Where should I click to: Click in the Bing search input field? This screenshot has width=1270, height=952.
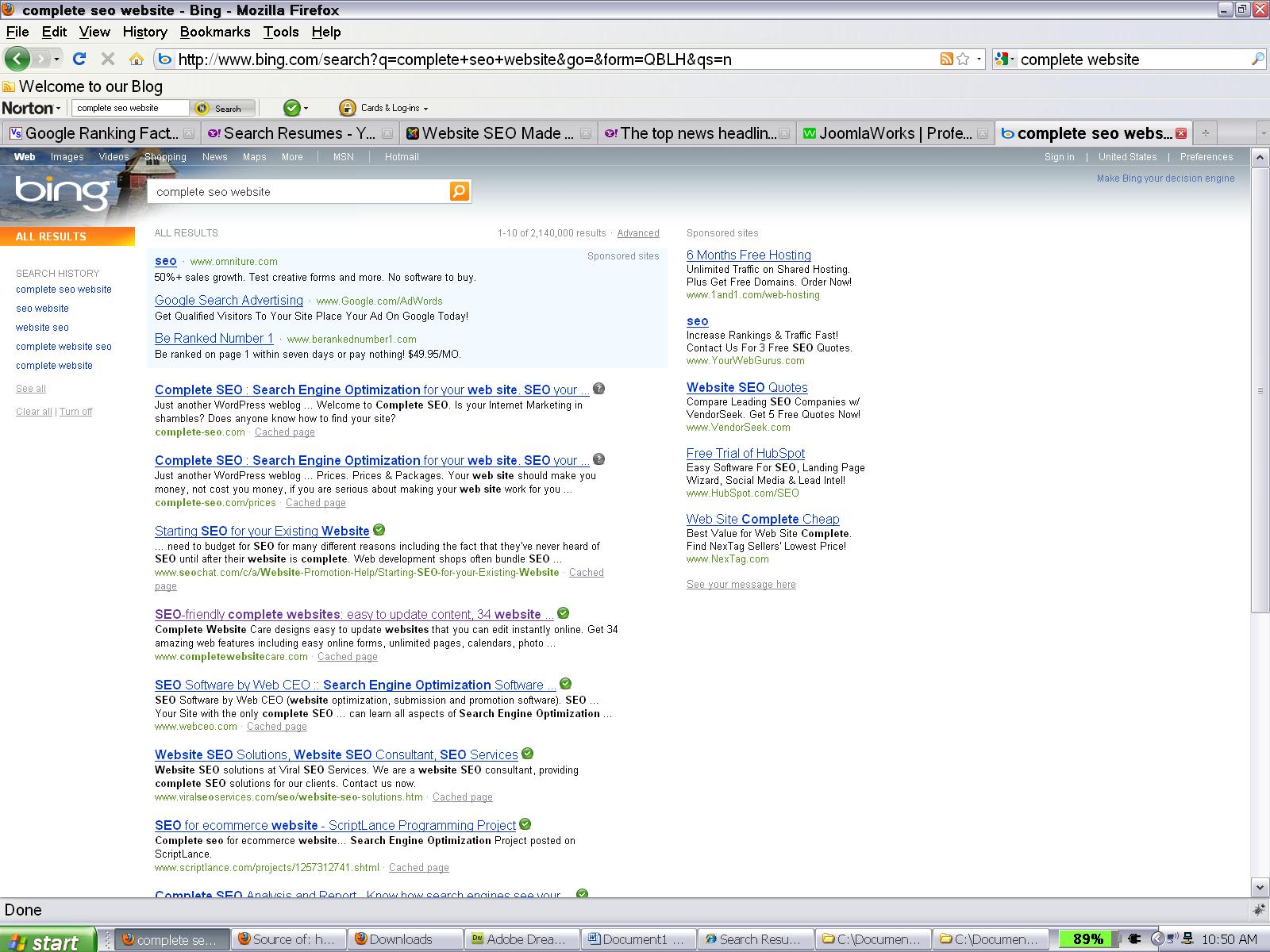coord(299,191)
